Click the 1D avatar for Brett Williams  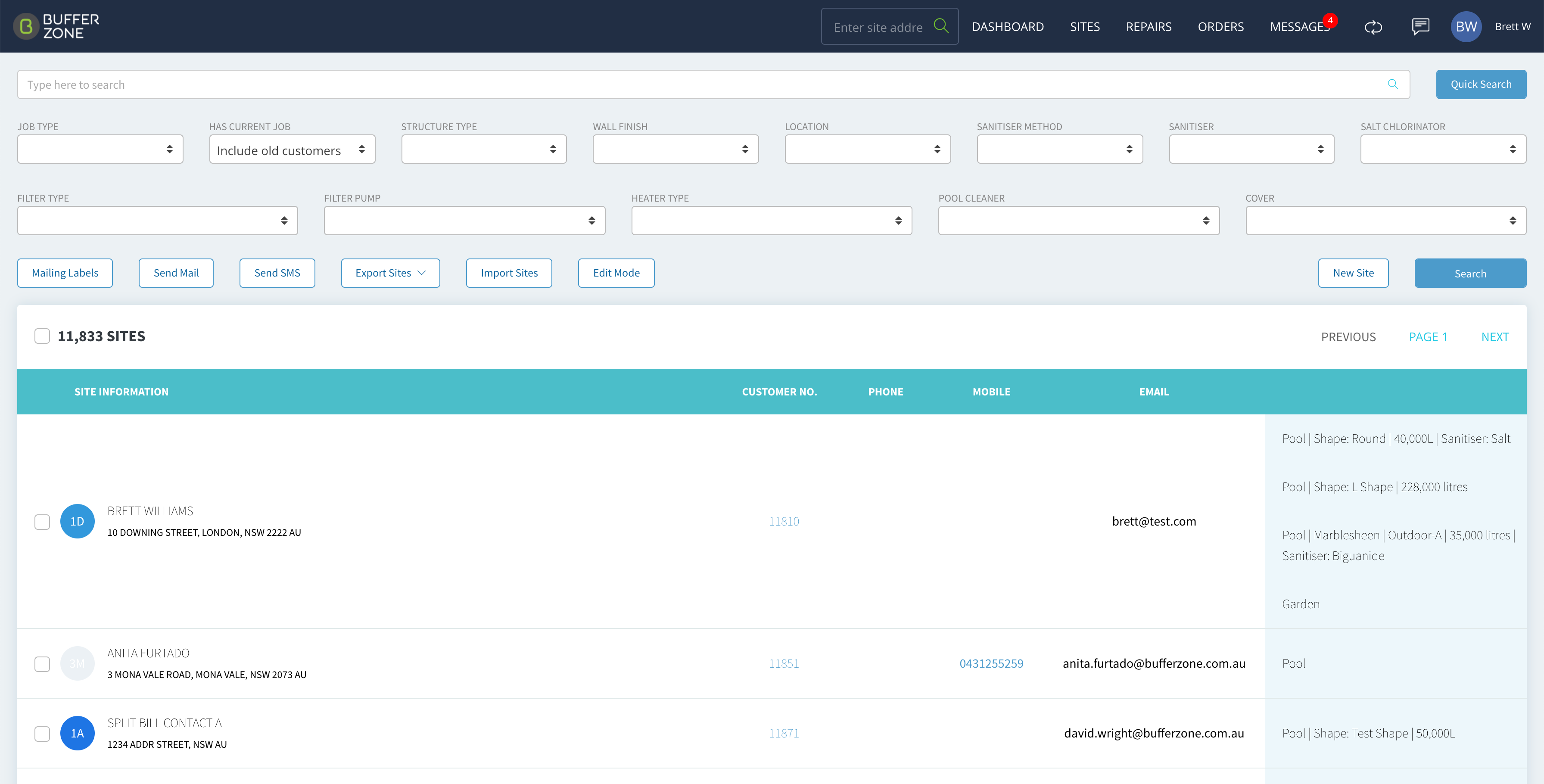(77, 522)
